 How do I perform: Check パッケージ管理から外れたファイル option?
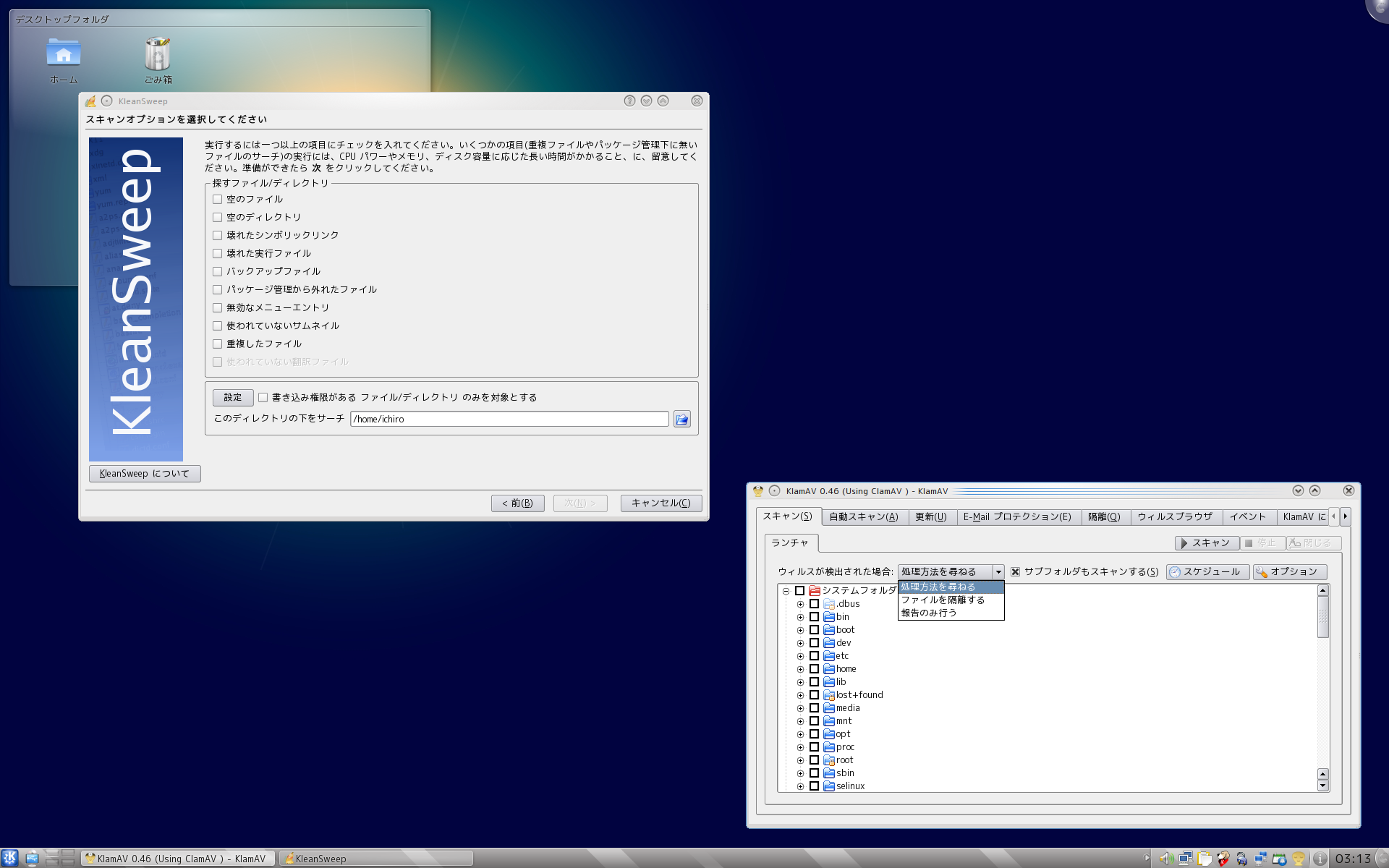[217, 289]
